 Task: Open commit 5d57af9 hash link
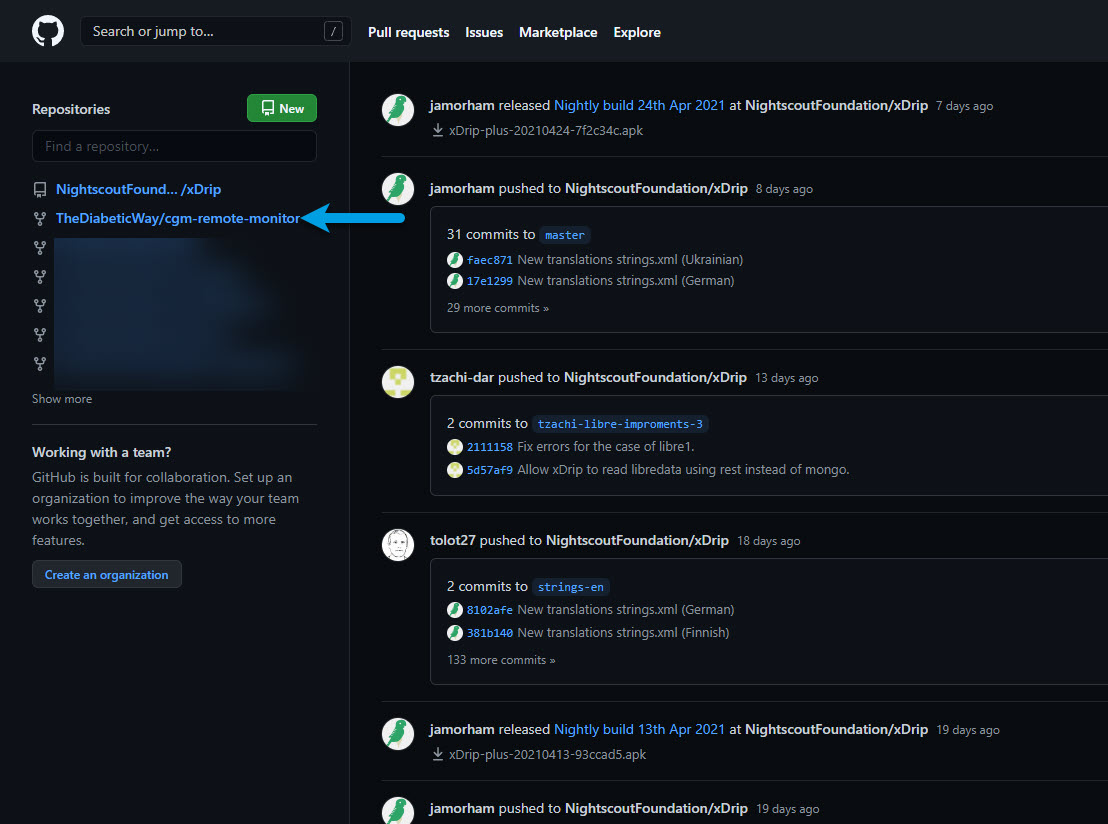pyautogui.click(x=489, y=470)
